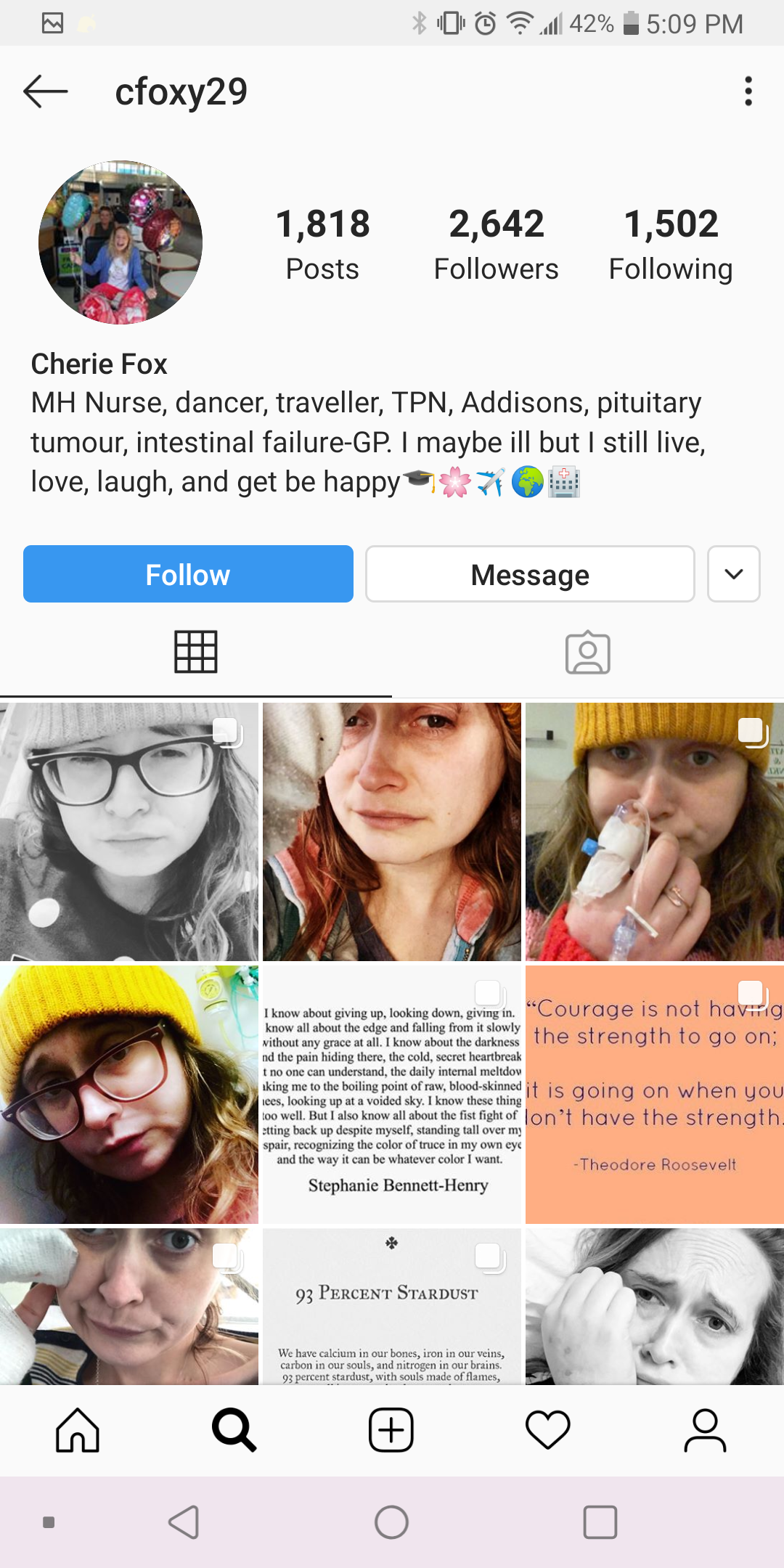Send a Message to this profile
784x1568 pixels.
530,573
